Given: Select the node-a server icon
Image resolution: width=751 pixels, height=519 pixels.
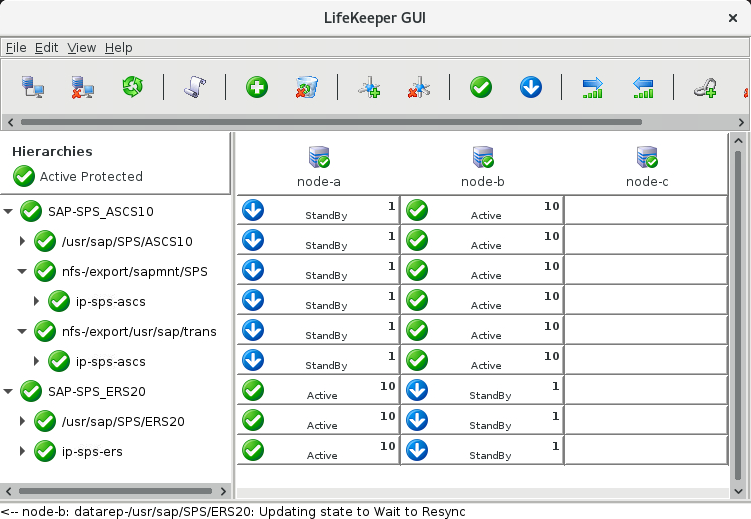Looking at the screenshot, I should click(x=319, y=157).
